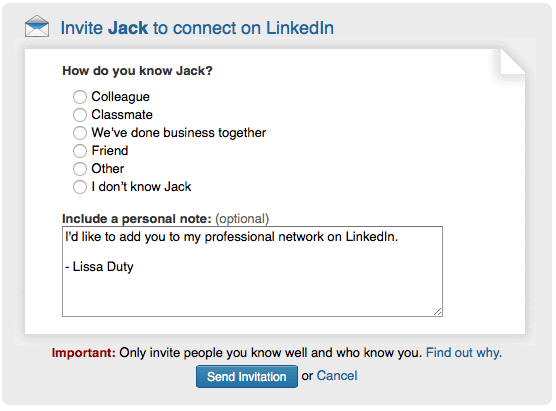Image resolution: width=556 pixels, height=411 pixels.
Task: Click the Send Invitation button
Action: click(247, 376)
